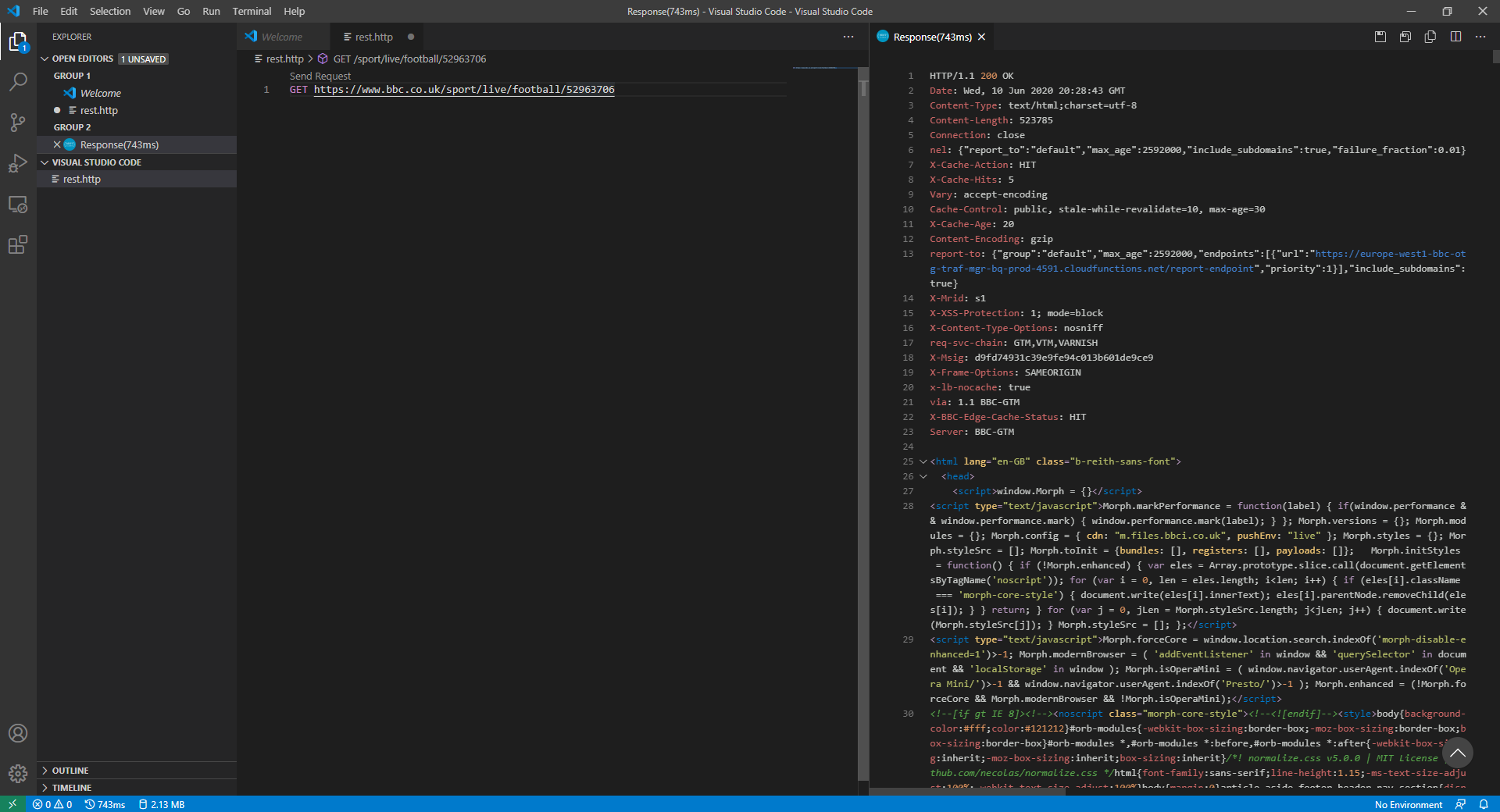Collapse the Open Editors section

tap(45, 59)
